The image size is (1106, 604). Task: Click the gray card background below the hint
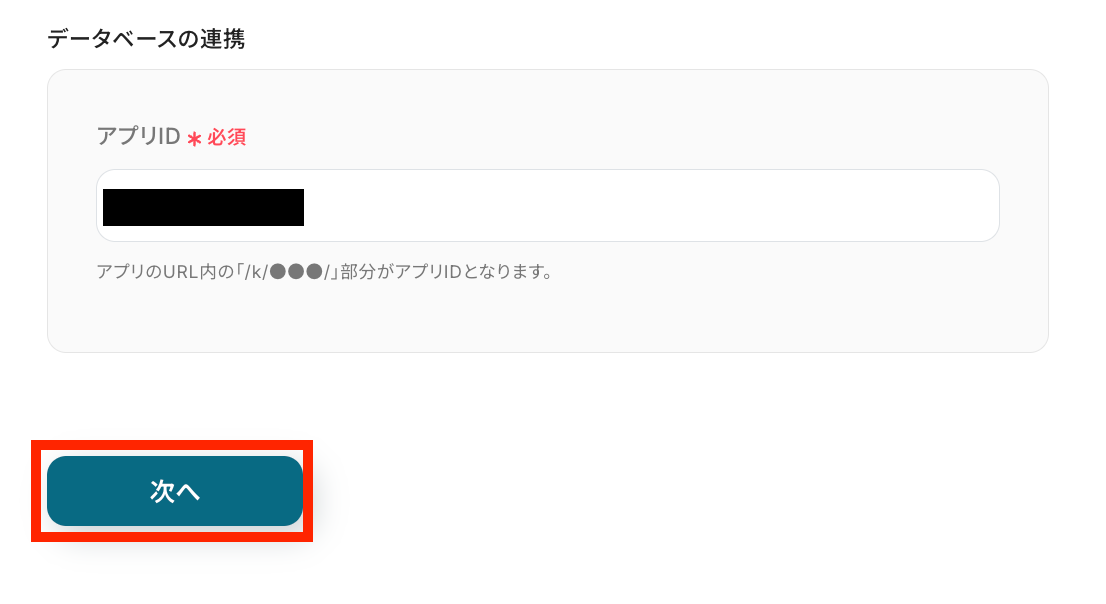pyautogui.click(x=547, y=318)
